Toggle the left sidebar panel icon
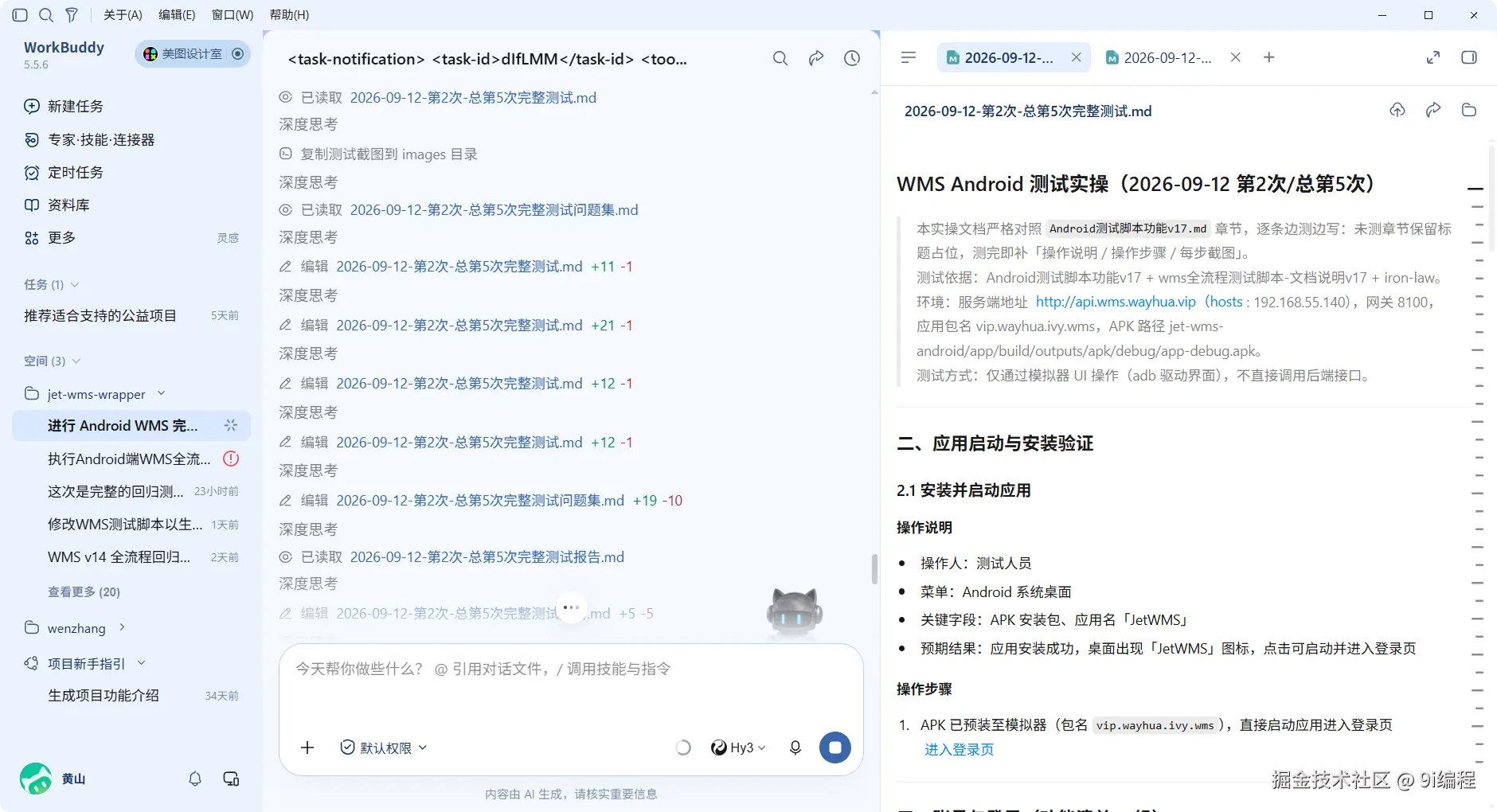 21,15
